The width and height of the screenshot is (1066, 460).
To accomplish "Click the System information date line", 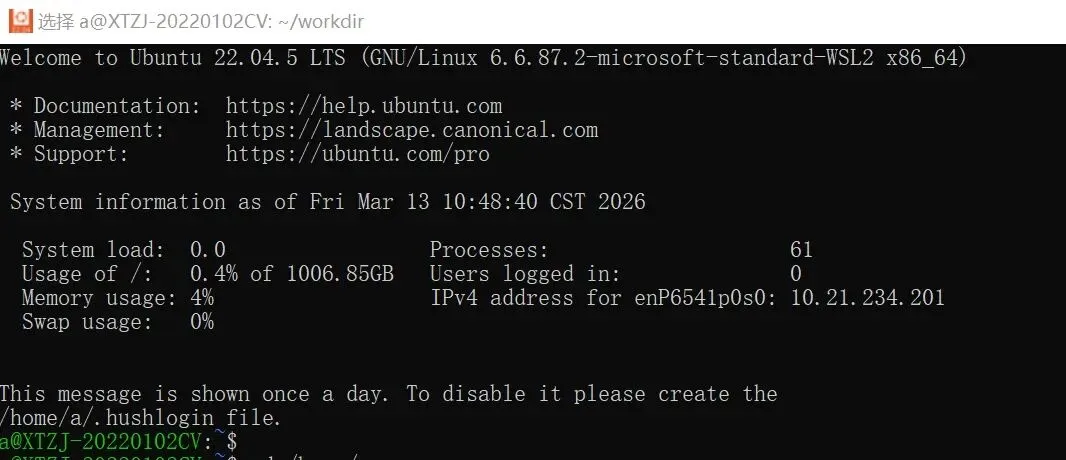I will point(327,202).
